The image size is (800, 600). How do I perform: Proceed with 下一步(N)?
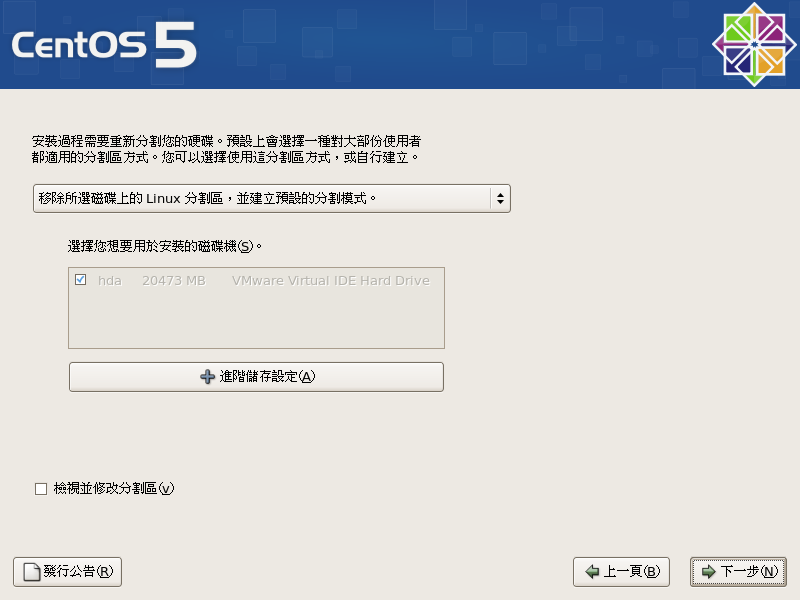click(x=738, y=571)
